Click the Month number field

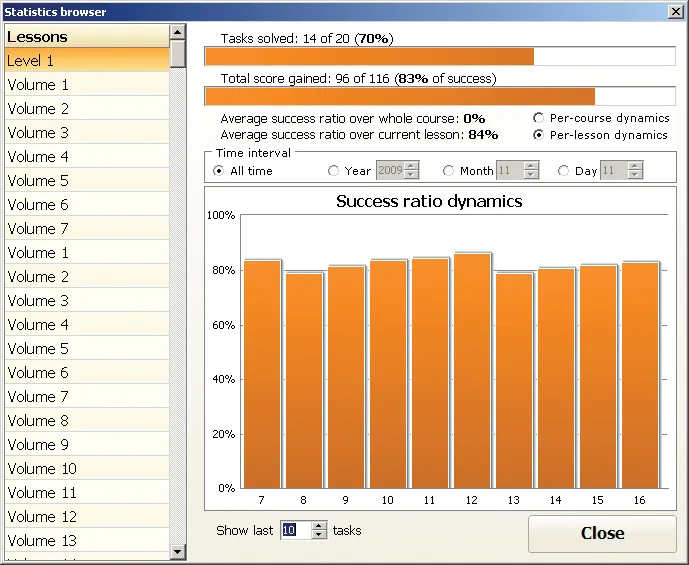pyautogui.click(x=511, y=170)
